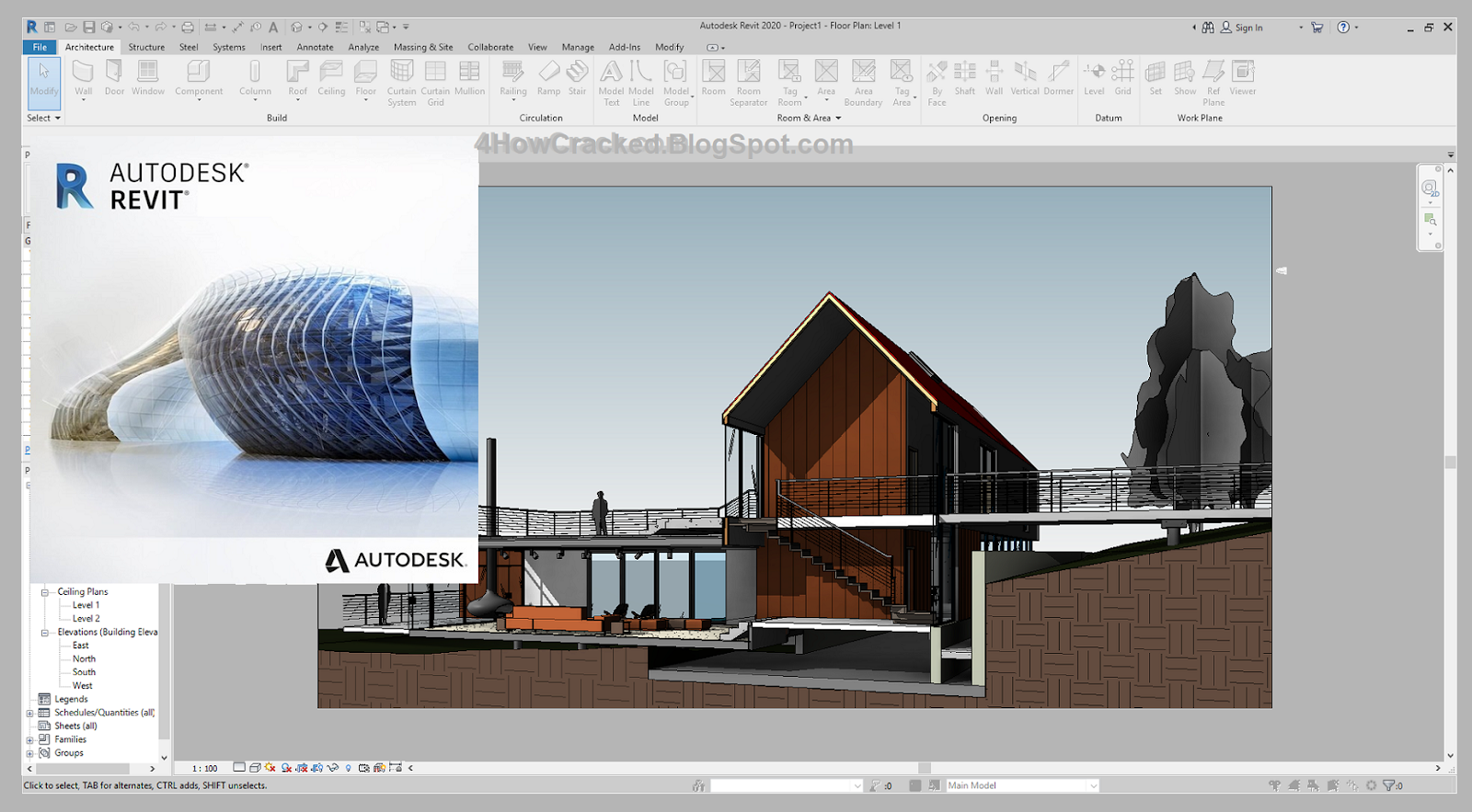Select the Ceiling tool
Viewport: 1472px width, 812px height.
[331, 78]
